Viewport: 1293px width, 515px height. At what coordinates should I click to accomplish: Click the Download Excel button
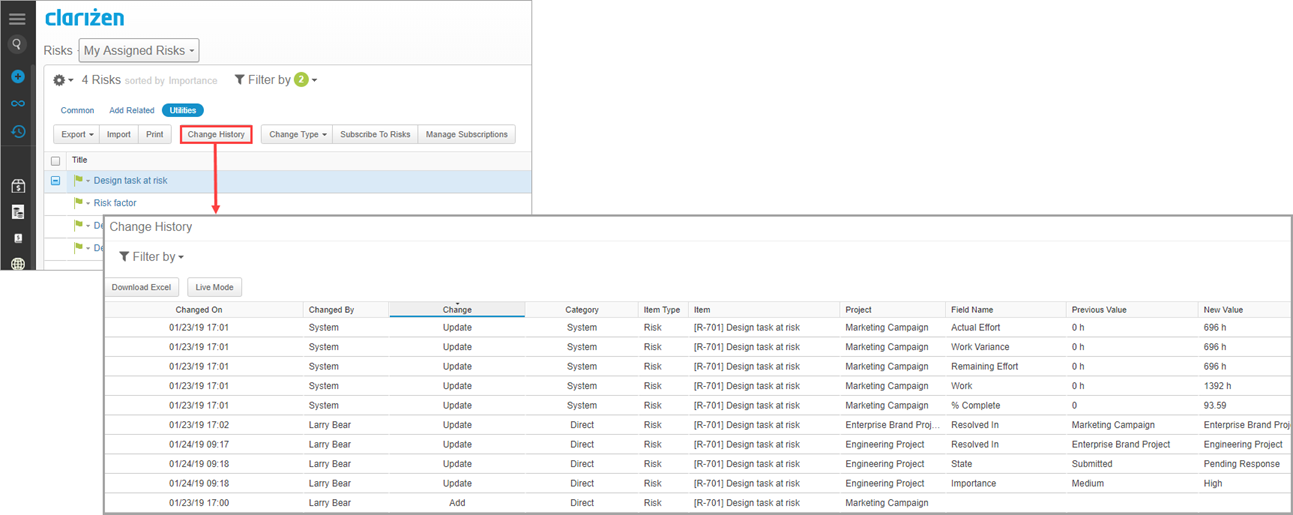tap(141, 287)
